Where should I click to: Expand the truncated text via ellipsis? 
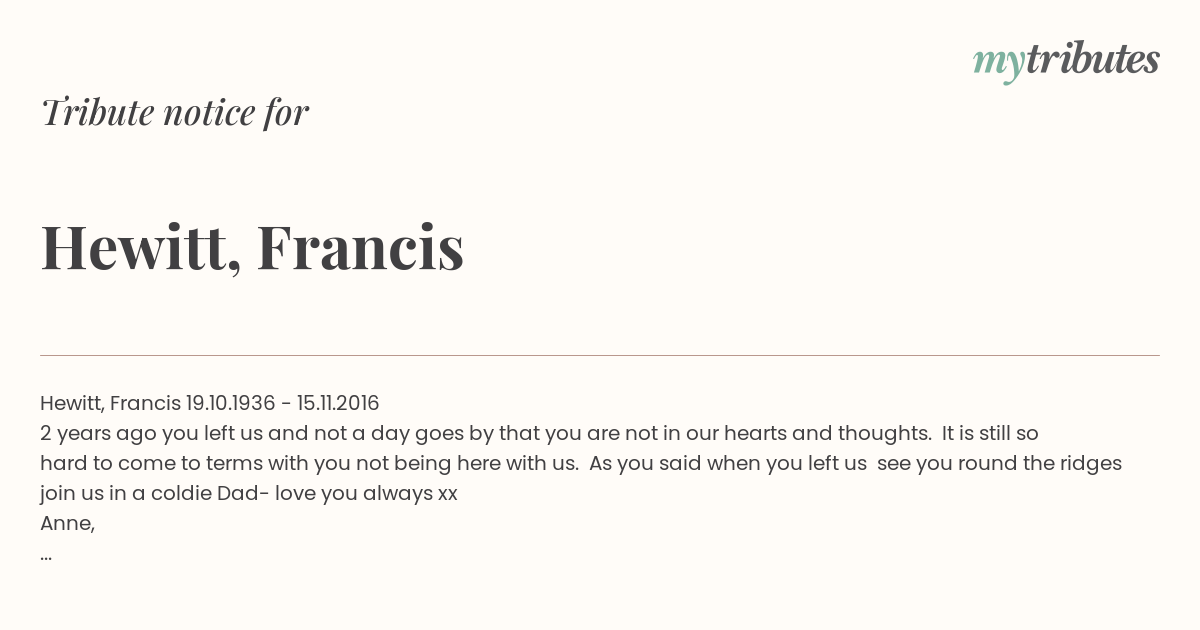tap(46, 556)
